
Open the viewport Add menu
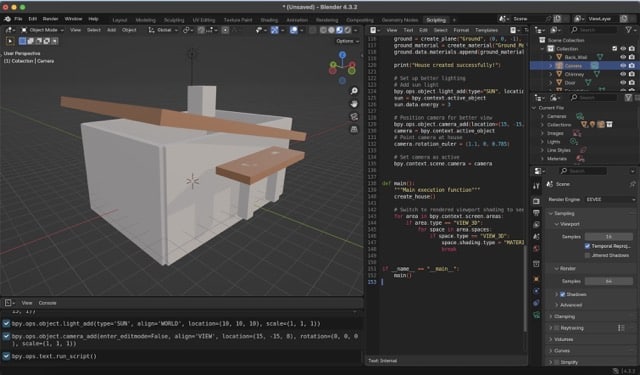tap(111, 30)
